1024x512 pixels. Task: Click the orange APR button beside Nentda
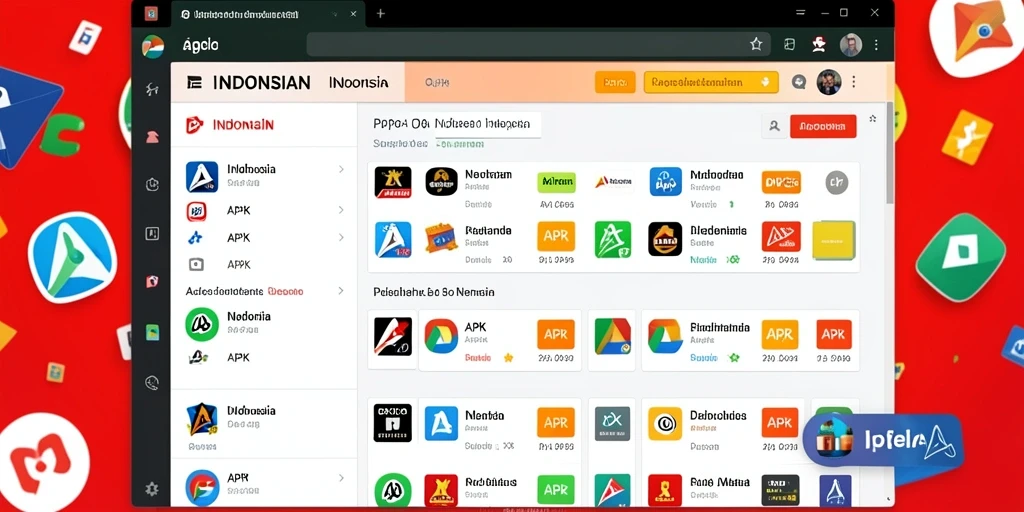tap(556, 423)
